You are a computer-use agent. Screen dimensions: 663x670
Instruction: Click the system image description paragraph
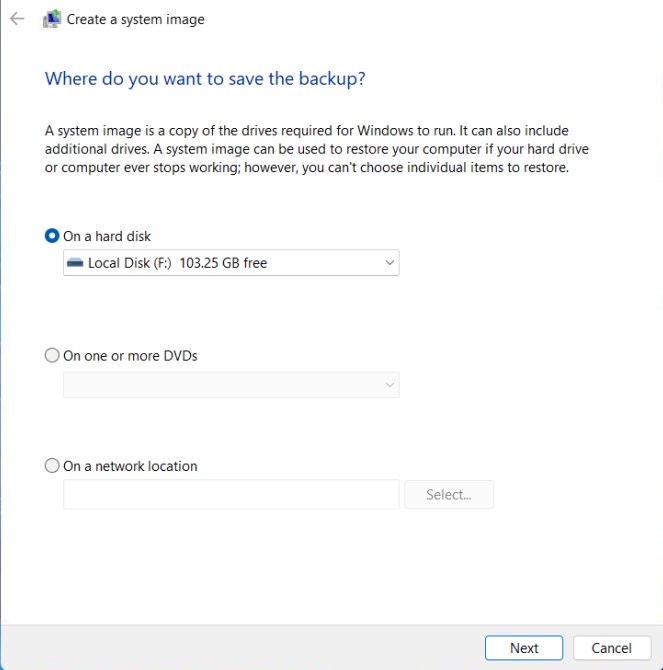click(317, 149)
